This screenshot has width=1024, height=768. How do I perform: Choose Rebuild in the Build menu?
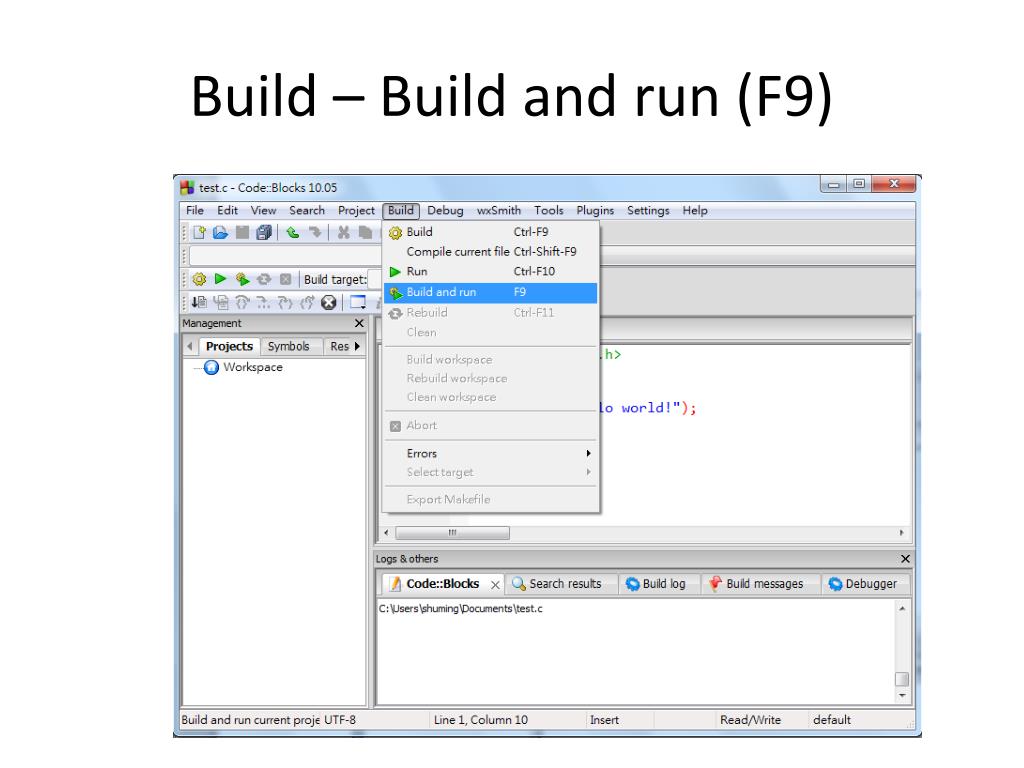(490, 313)
